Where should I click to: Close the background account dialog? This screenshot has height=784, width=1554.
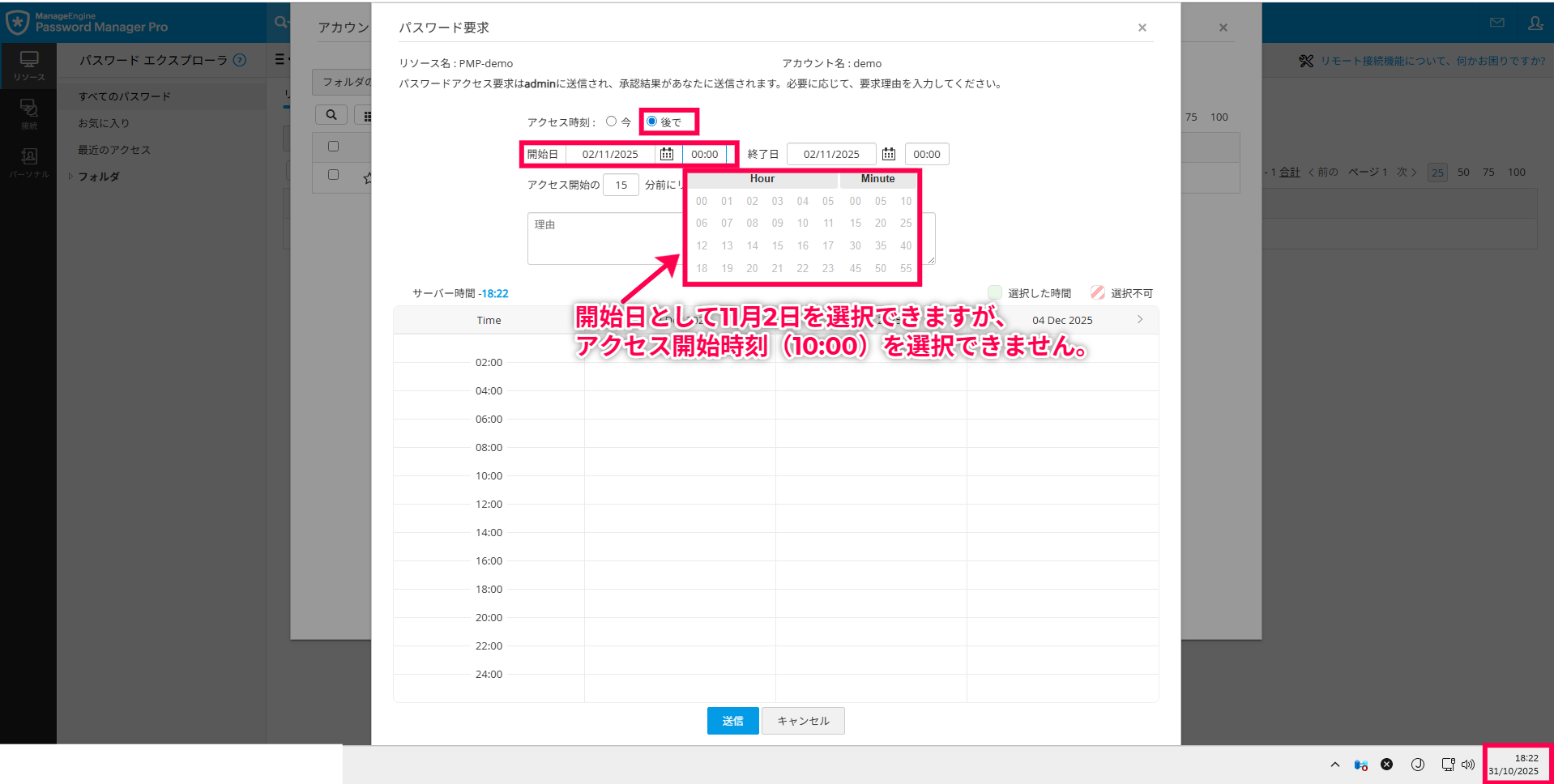[1223, 28]
